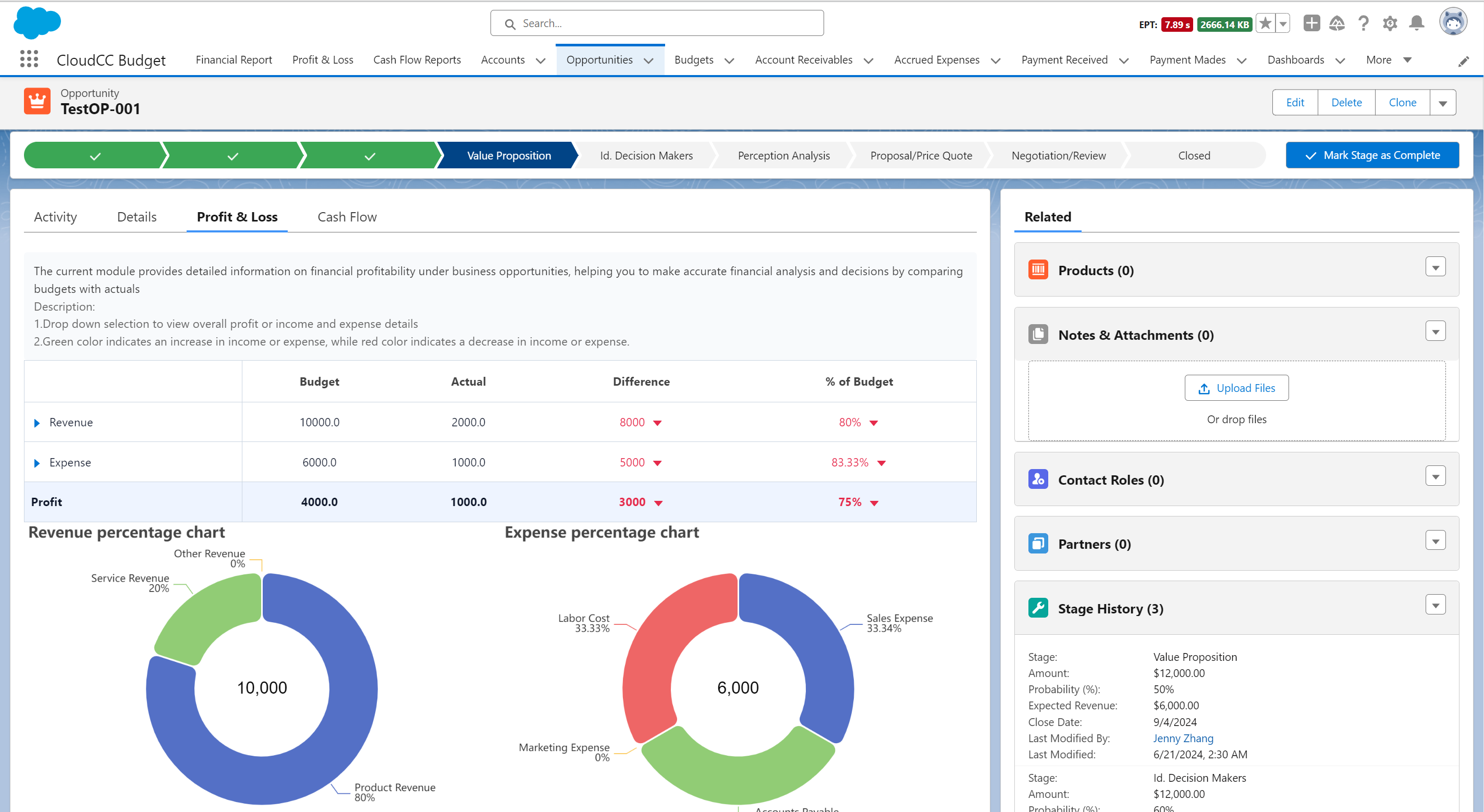
Task: Open the Jenny Zhang user link
Action: pos(1183,739)
